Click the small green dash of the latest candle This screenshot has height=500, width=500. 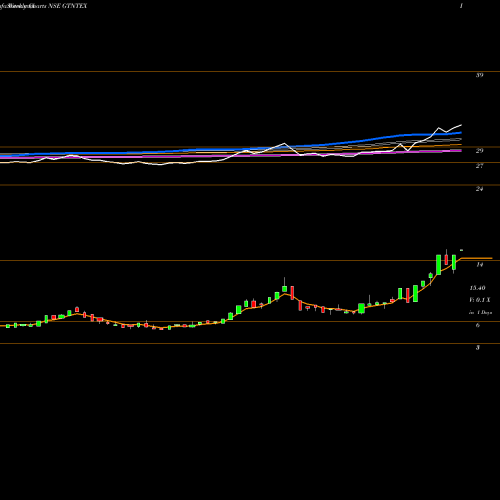pyautogui.click(x=462, y=250)
